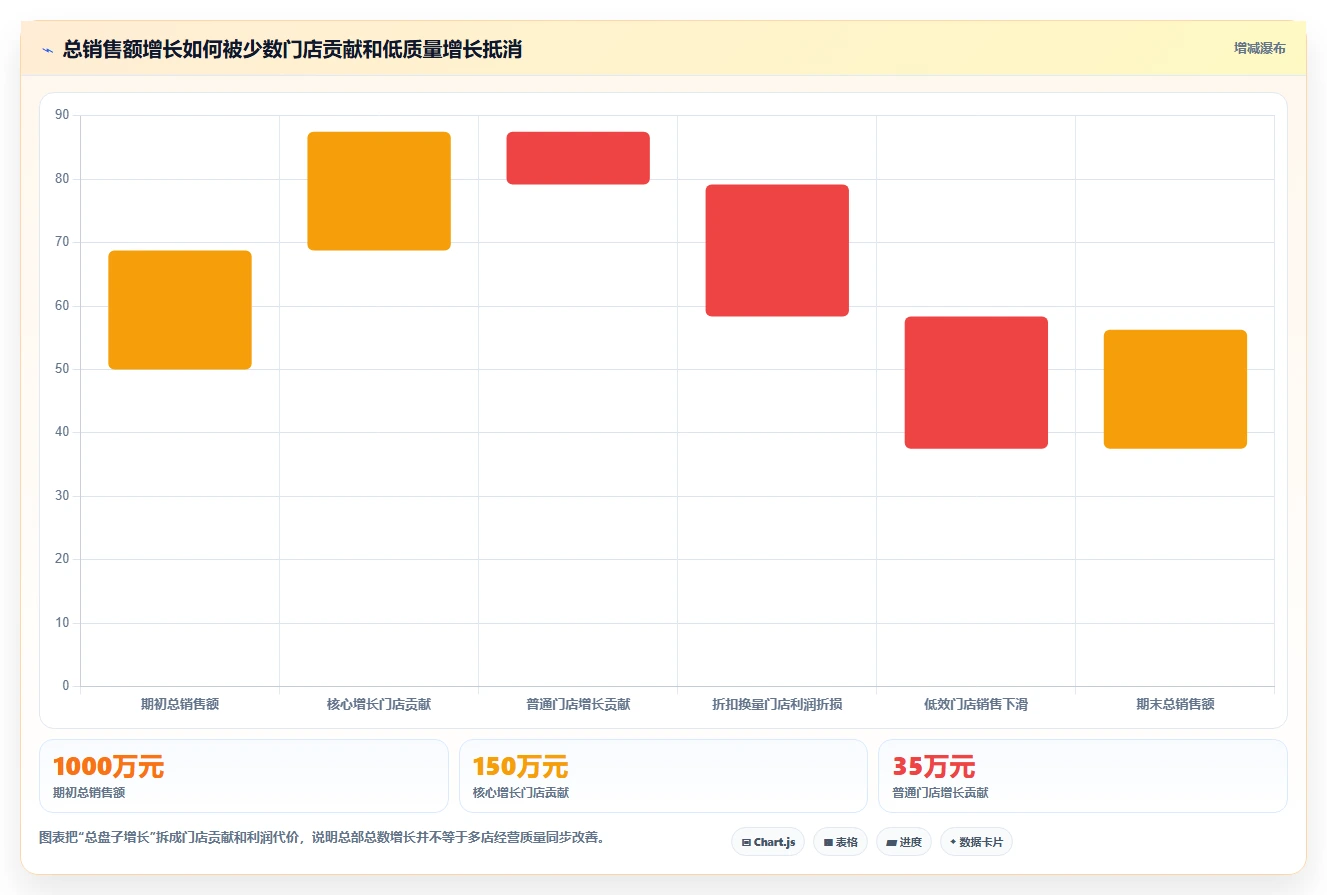Click the y-axis value 90
Viewport: 1327px width, 895px height.
pyautogui.click(x=62, y=115)
